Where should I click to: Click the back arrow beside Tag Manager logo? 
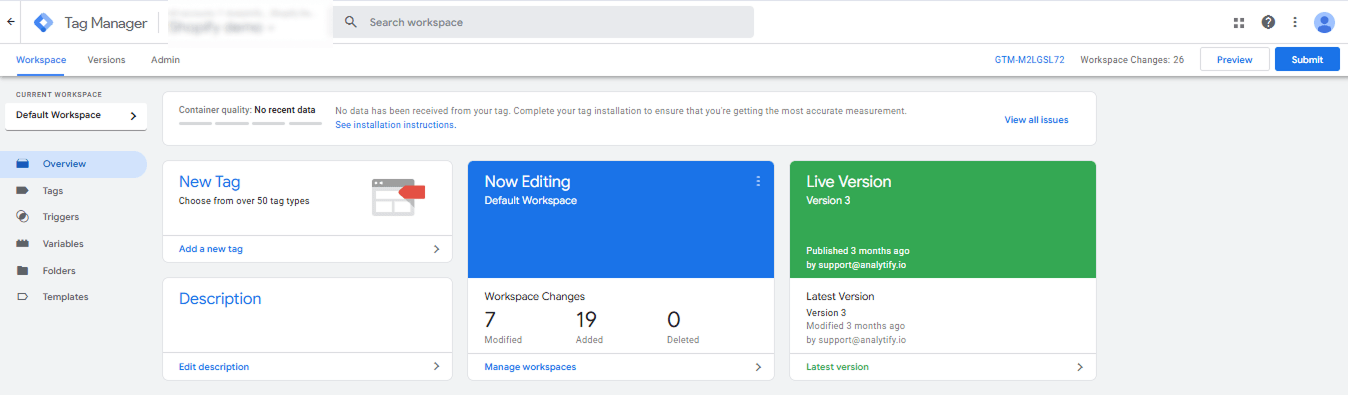point(10,21)
